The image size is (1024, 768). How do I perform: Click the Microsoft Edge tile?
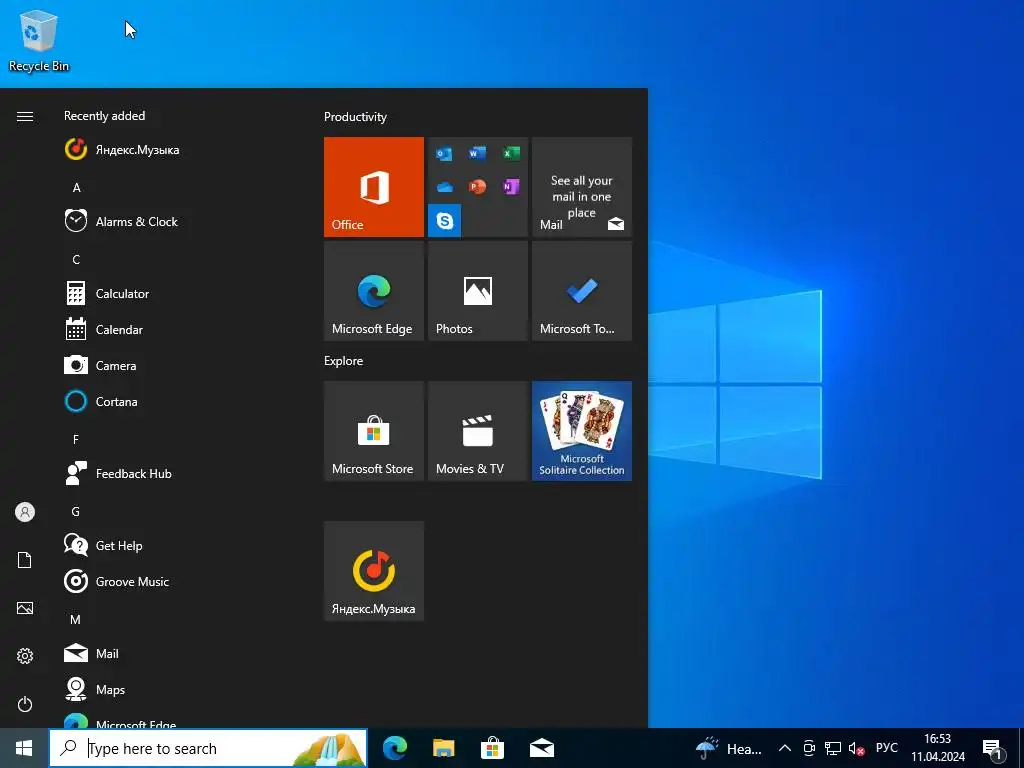pyautogui.click(x=374, y=291)
